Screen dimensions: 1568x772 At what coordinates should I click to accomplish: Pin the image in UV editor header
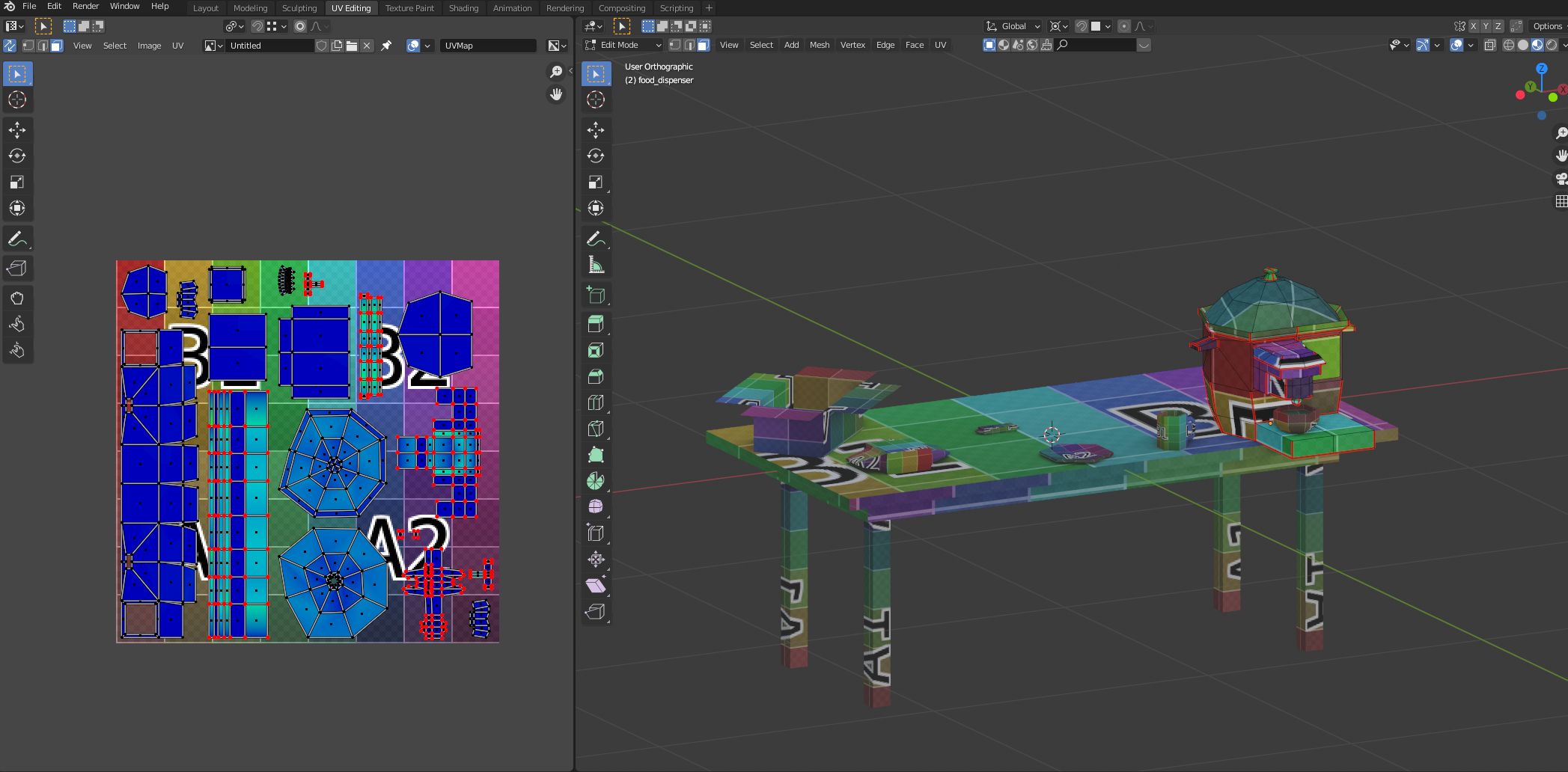click(386, 46)
